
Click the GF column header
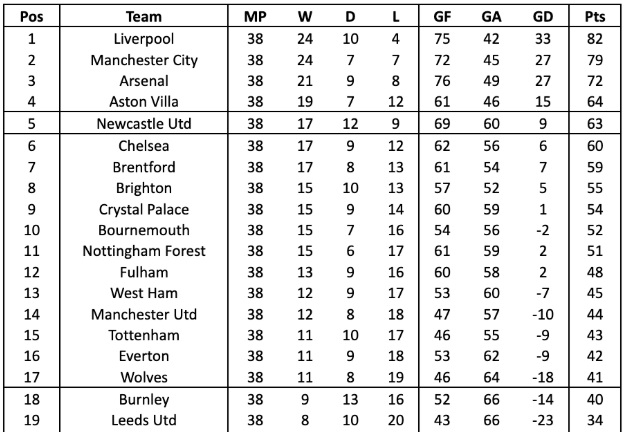click(441, 17)
